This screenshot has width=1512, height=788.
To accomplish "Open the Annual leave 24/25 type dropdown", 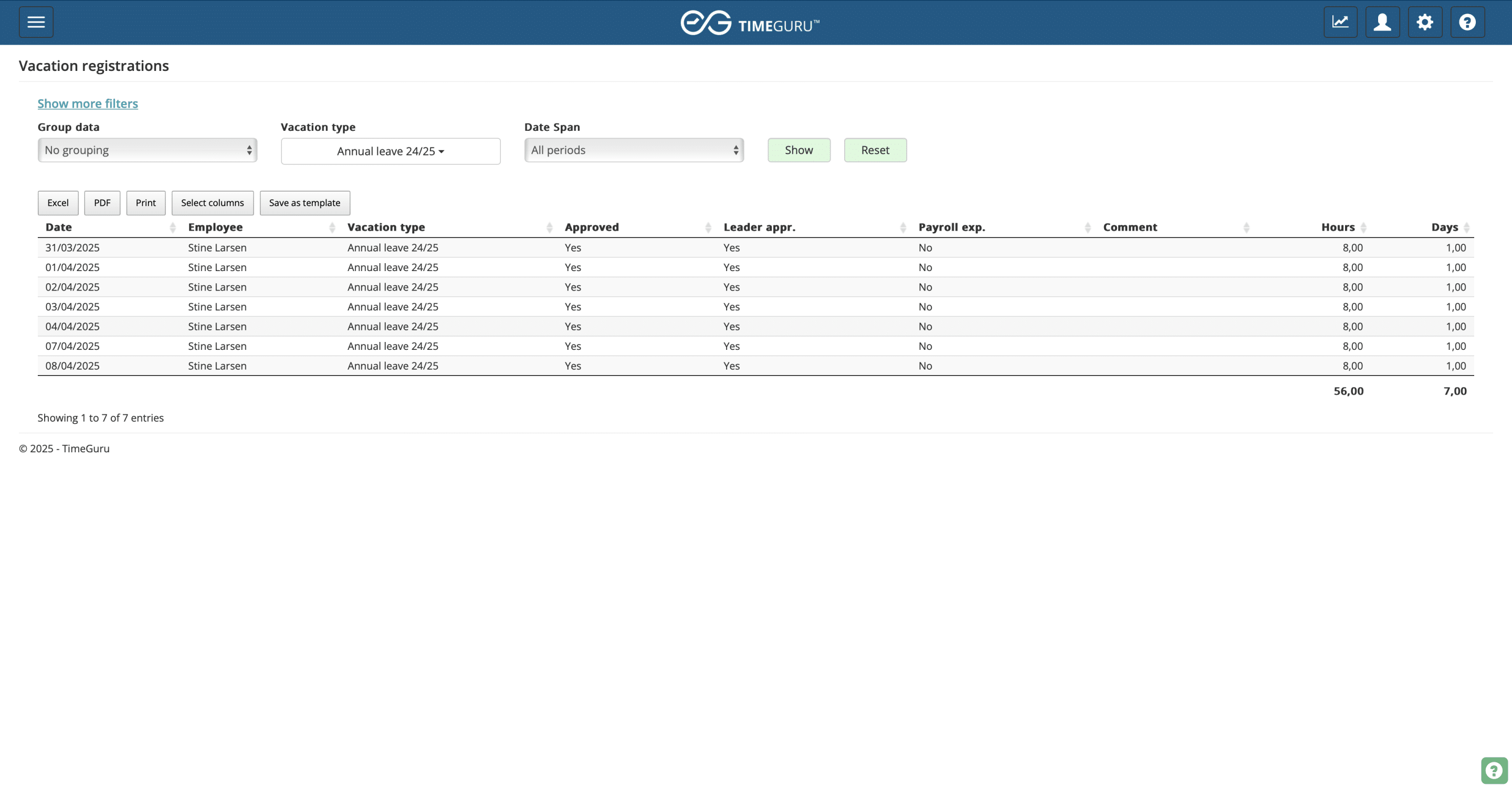I will (390, 151).
